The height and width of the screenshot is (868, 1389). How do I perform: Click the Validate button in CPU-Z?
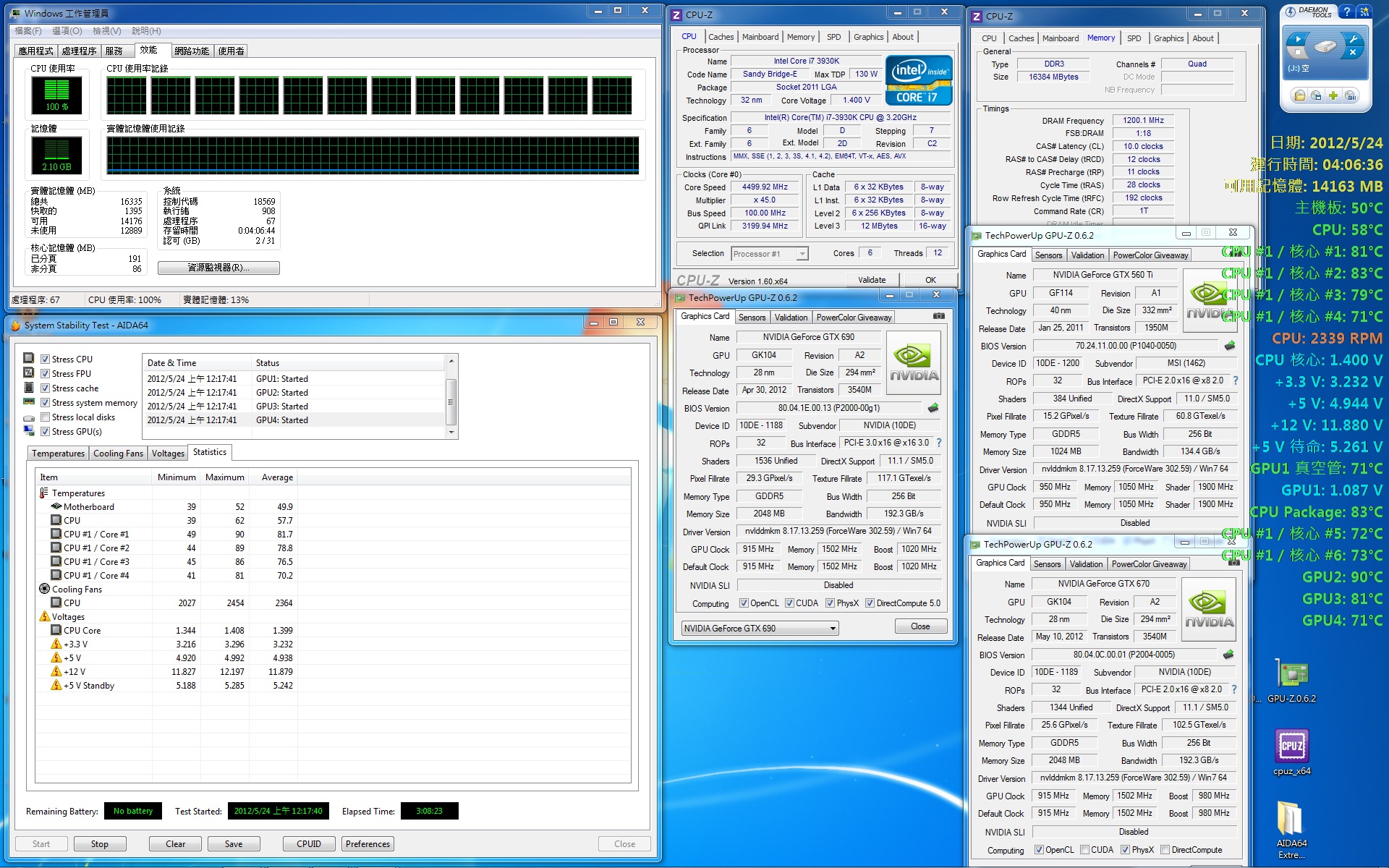click(x=872, y=280)
